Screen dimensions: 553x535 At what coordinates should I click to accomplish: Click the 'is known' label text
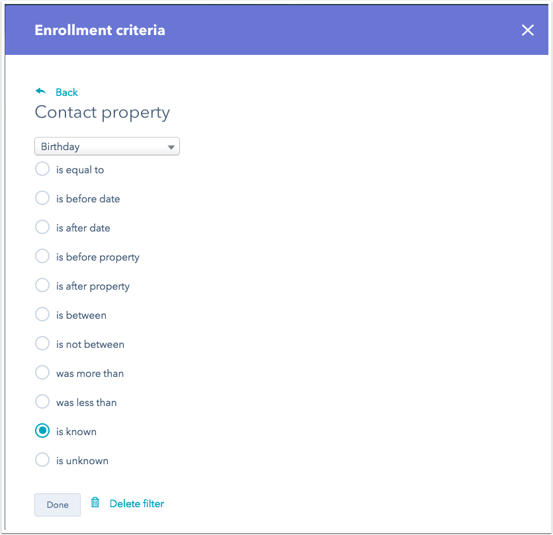coord(76,432)
